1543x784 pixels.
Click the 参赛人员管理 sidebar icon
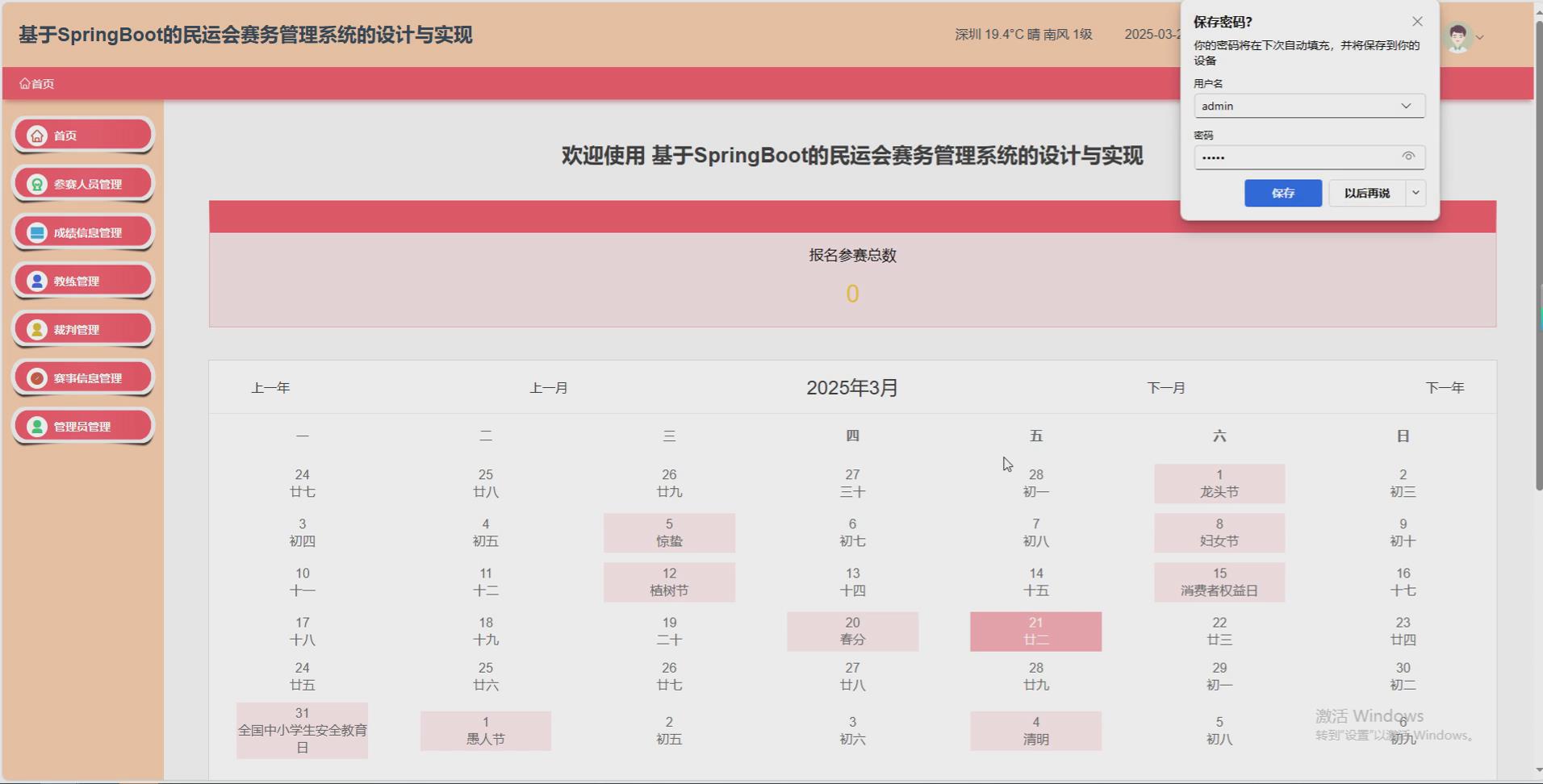tap(36, 183)
